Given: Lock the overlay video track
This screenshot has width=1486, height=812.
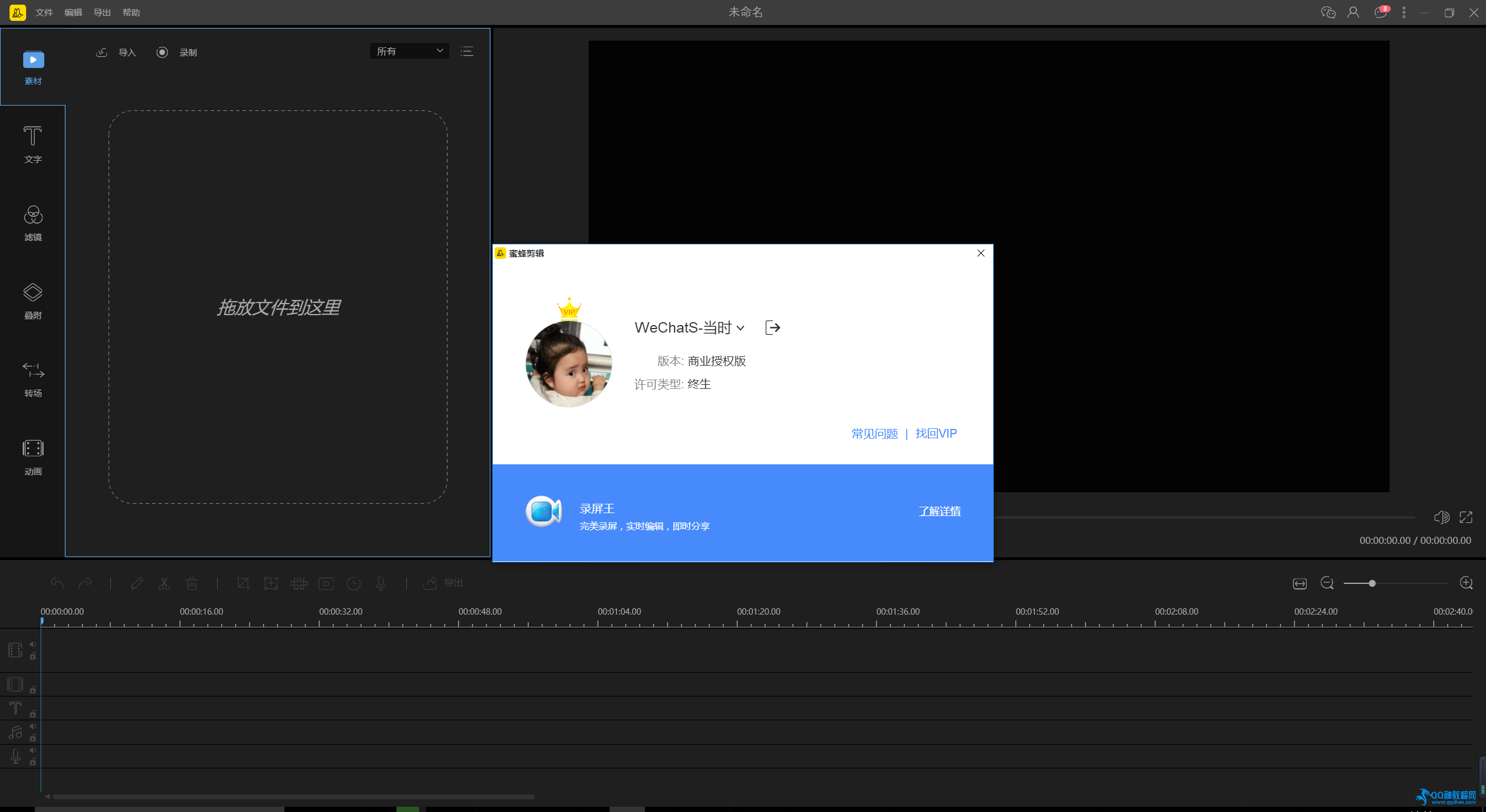Looking at the screenshot, I should 33,690.
